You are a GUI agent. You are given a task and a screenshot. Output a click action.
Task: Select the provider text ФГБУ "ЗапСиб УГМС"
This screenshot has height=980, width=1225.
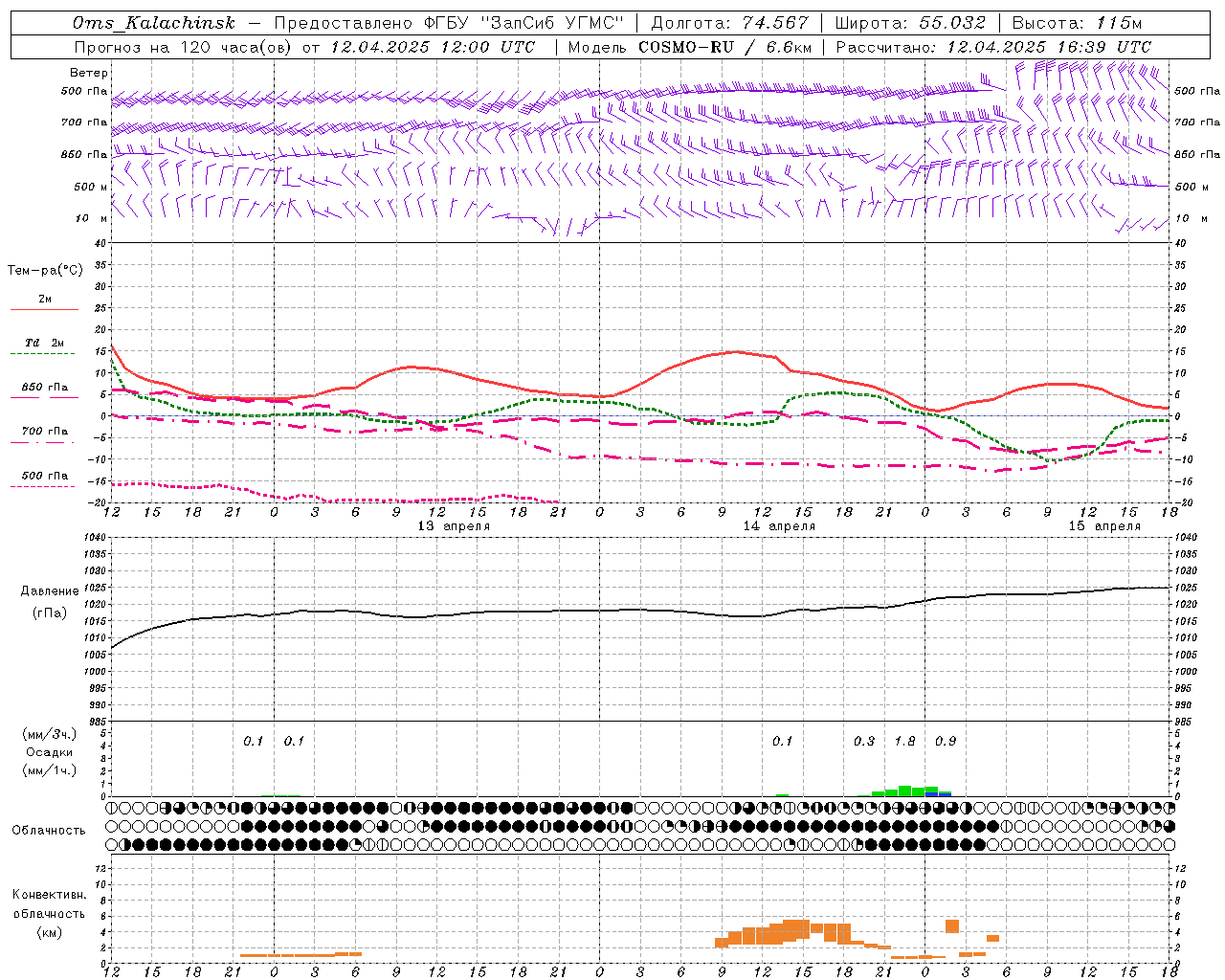point(524,23)
